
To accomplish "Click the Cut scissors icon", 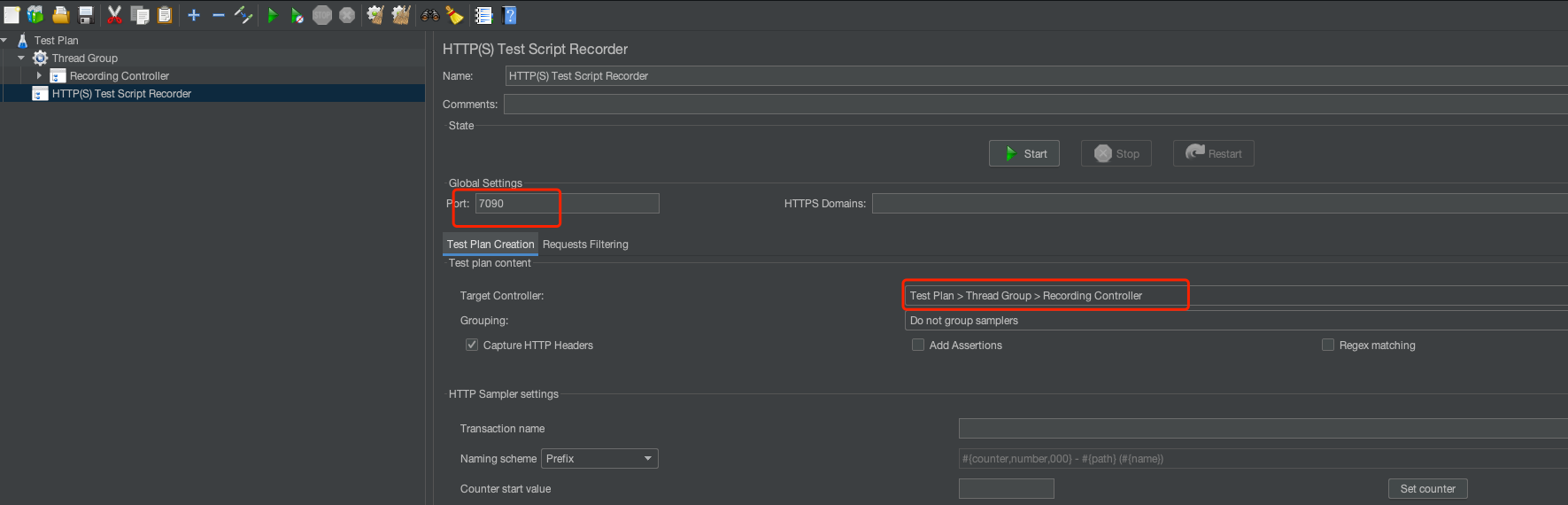I will tap(114, 15).
